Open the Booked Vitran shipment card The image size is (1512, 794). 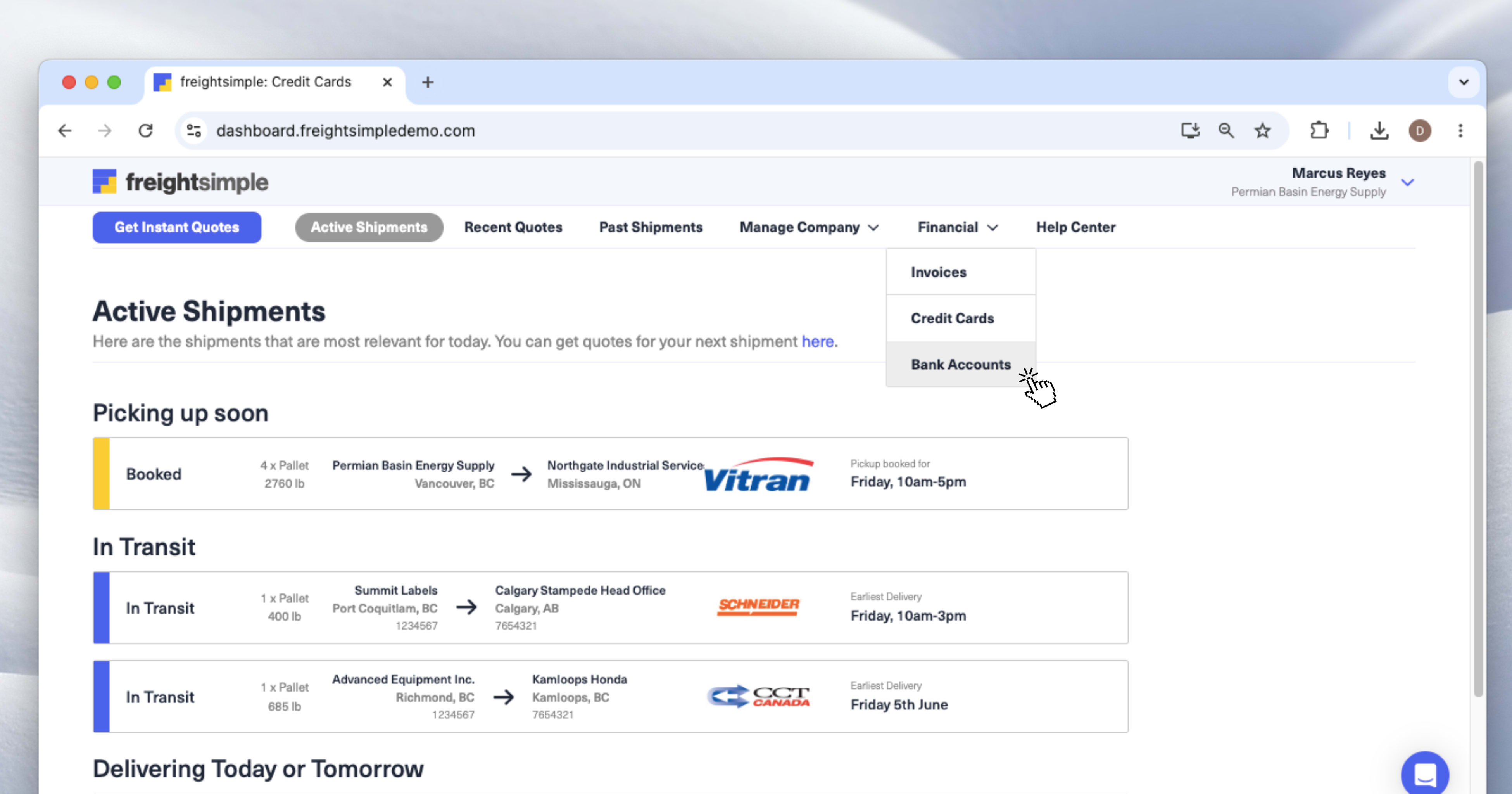coord(611,473)
